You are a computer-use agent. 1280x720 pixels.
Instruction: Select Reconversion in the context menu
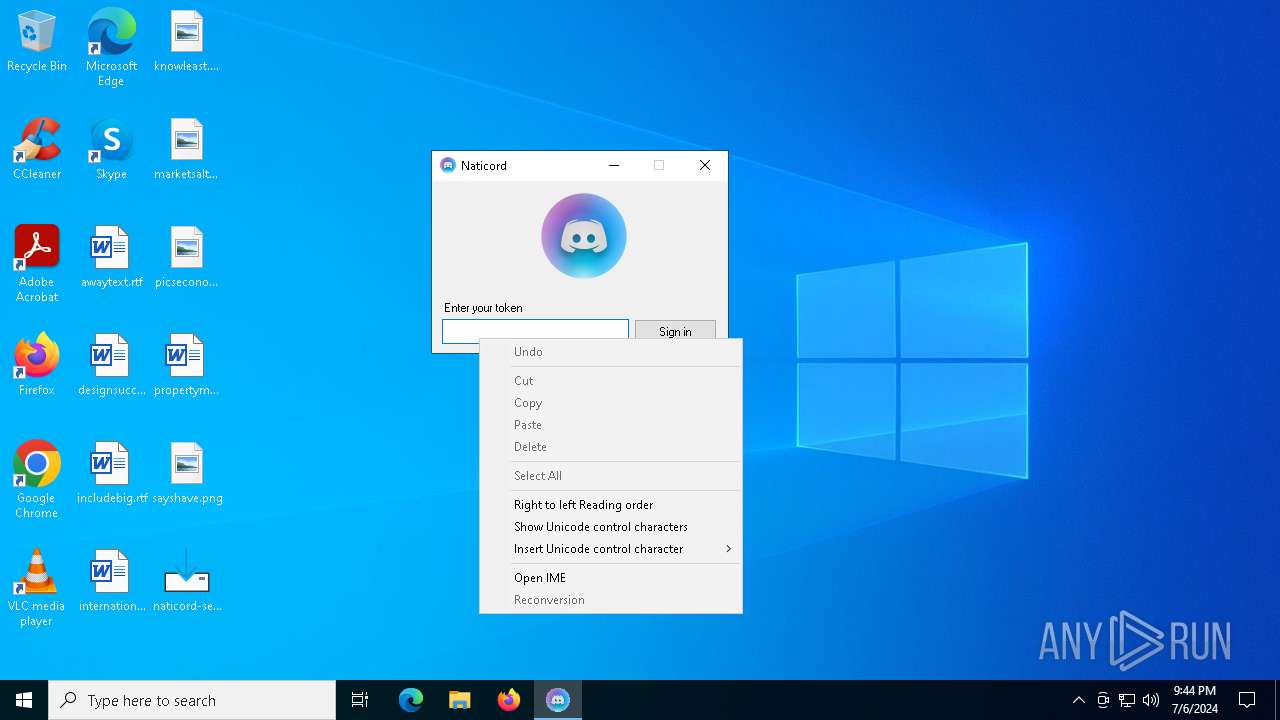(611, 600)
